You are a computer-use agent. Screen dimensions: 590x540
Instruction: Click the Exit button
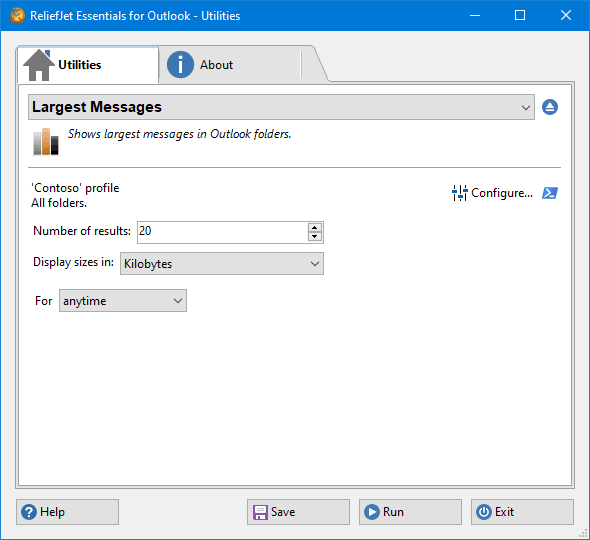pos(522,512)
